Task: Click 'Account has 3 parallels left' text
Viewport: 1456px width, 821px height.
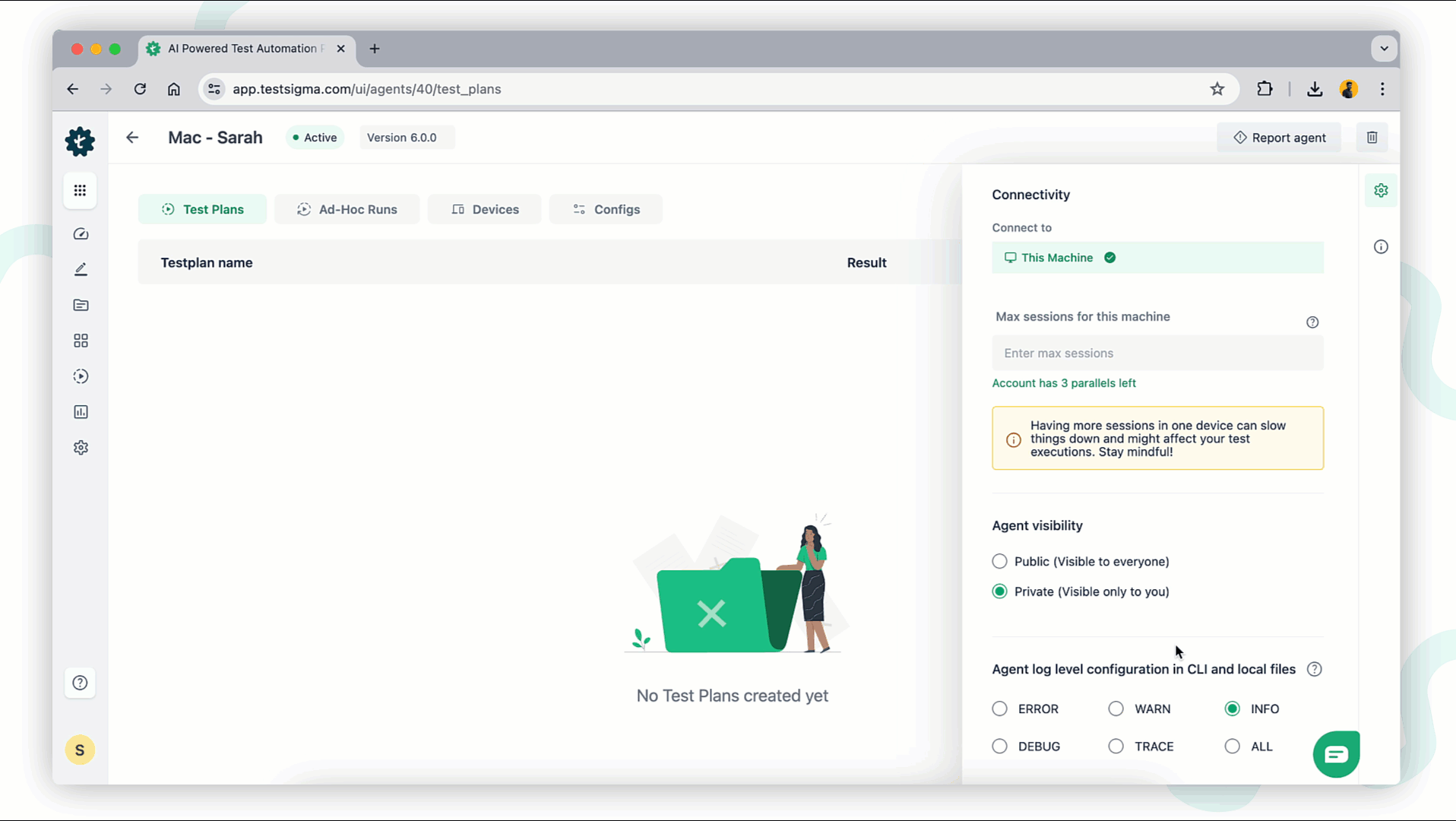Action: pos(1064,383)
